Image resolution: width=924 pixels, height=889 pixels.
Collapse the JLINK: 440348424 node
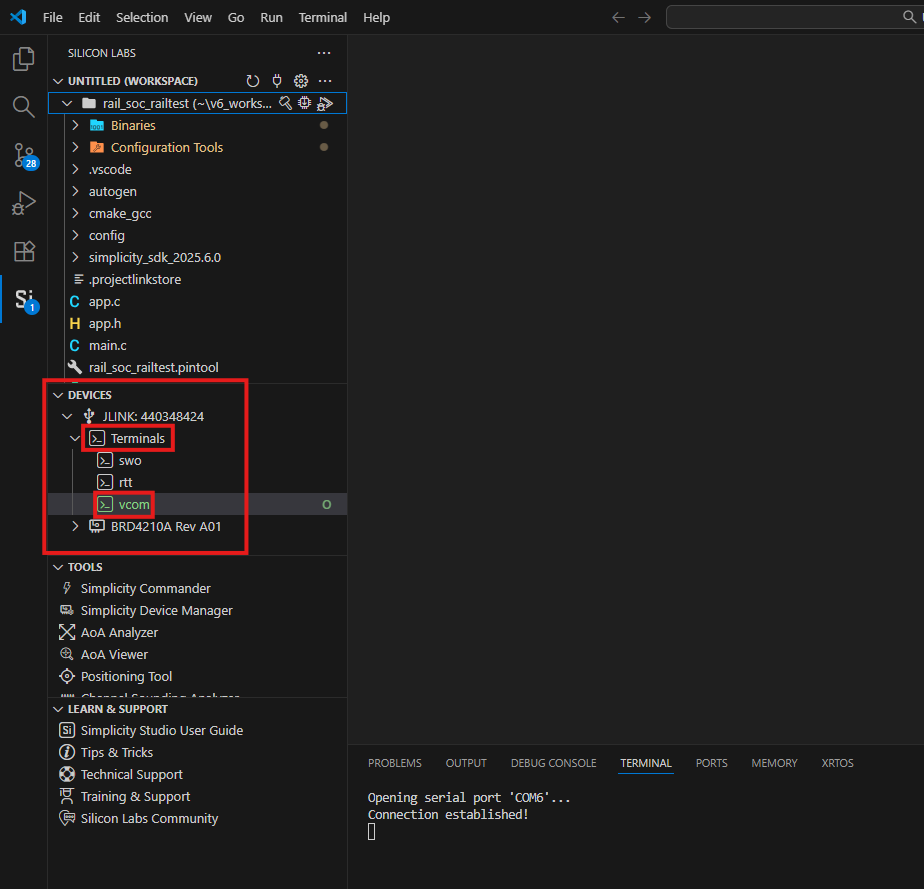67,416
